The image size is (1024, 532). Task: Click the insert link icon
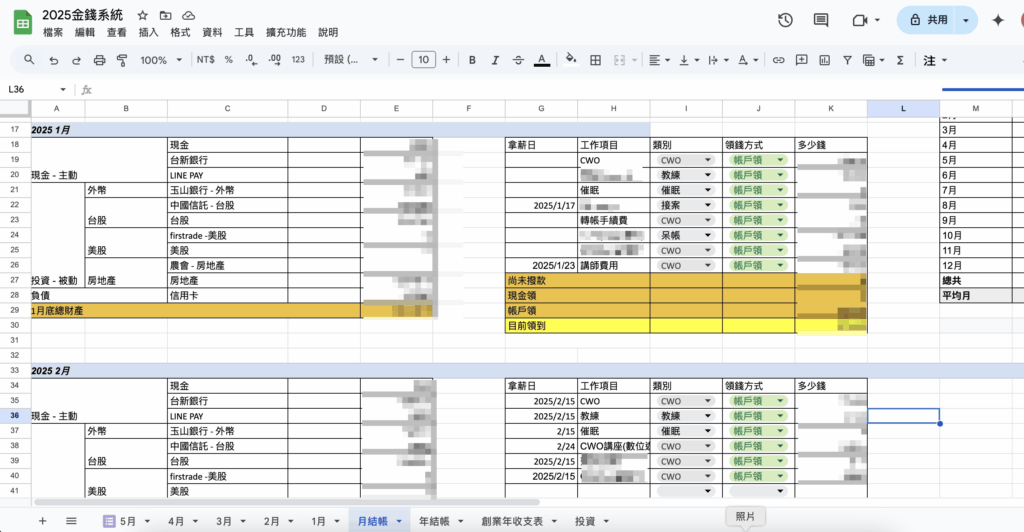778,60
